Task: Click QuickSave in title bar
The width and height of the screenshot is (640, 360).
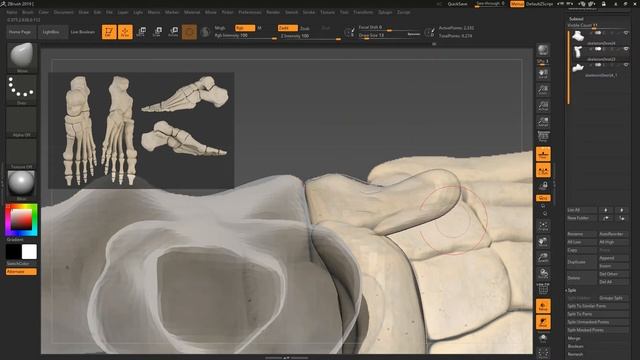Action: coord(457,4)
